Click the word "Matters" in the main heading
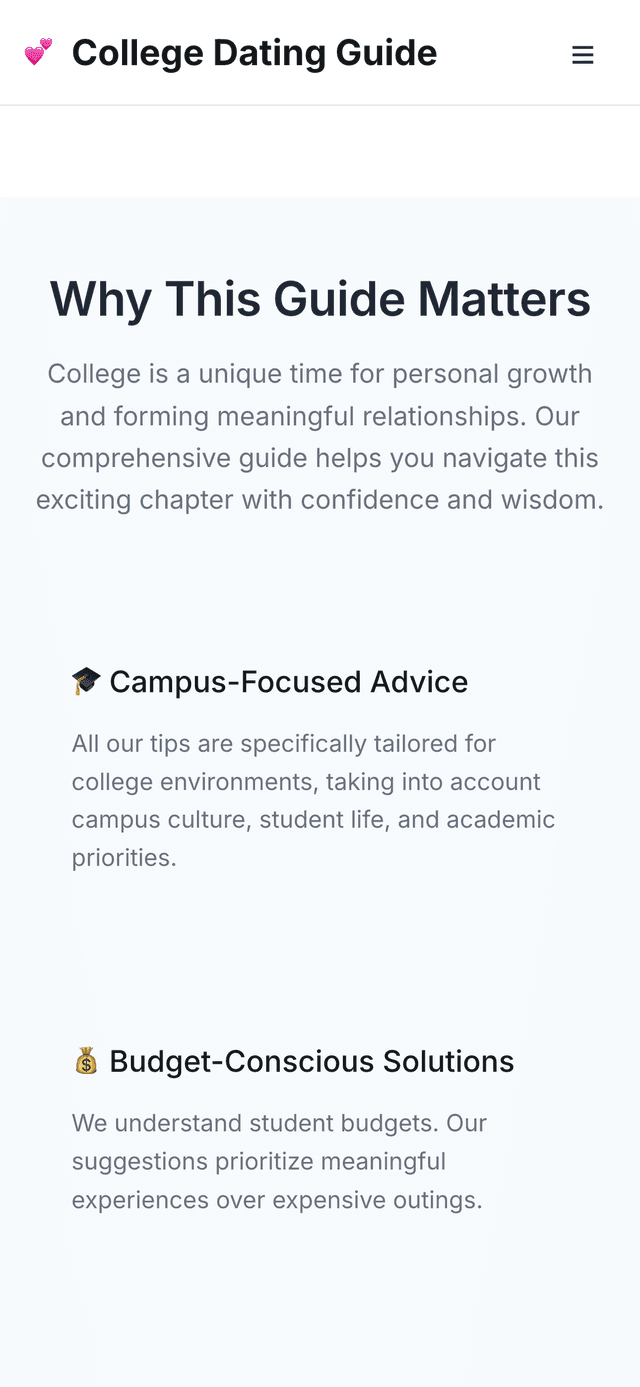Viewport: 640px width, 1387px height. [x=504, y=299]
